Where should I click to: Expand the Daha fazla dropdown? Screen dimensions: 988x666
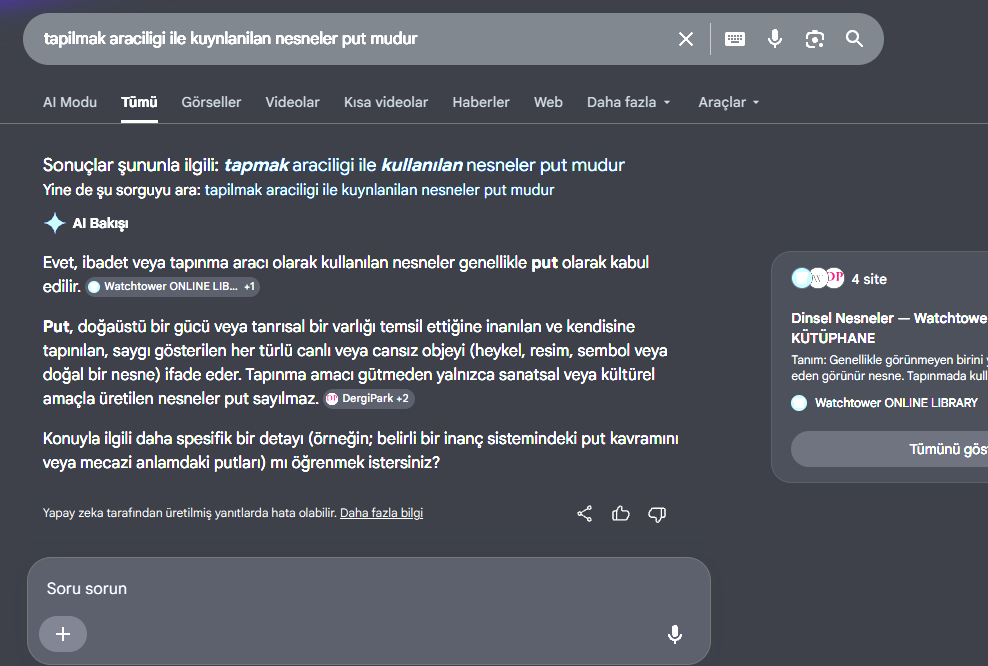(x=628, y=102)
